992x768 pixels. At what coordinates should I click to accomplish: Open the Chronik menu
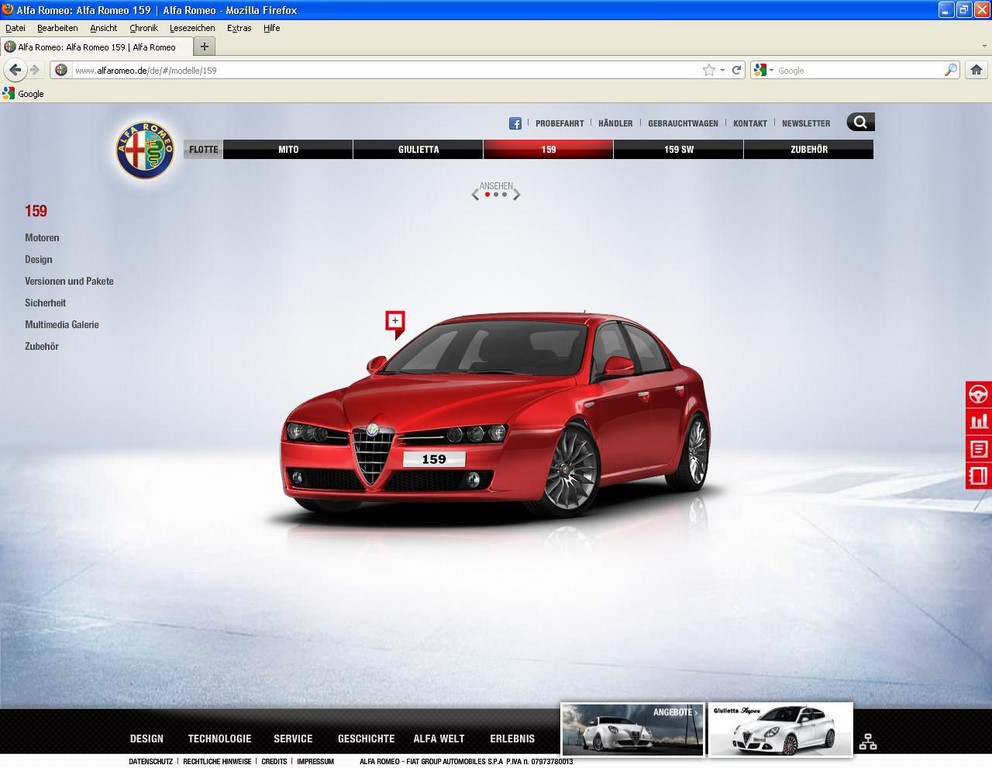pos(144,28)
